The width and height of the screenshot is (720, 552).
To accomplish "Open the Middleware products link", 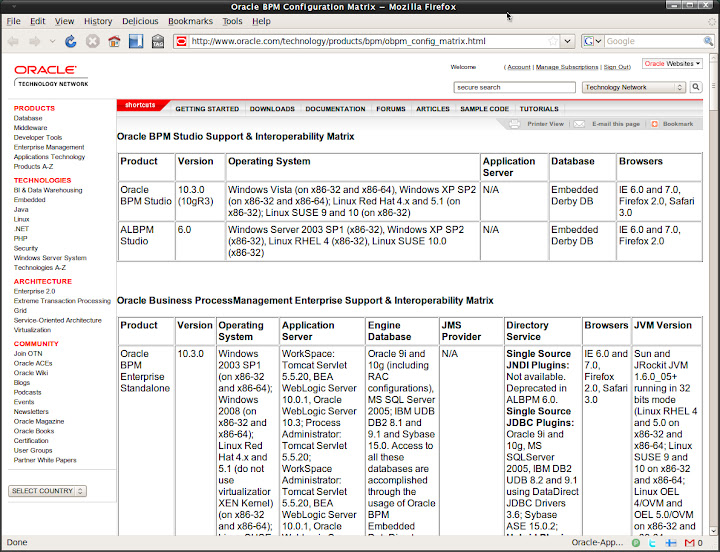I will tap(30, 128).
